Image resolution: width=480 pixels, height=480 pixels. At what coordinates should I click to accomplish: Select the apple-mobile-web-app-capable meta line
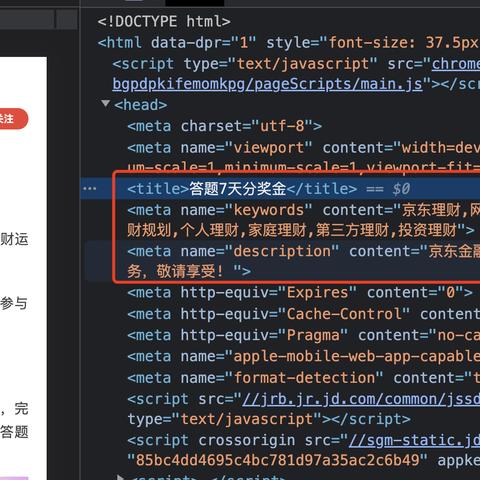pos(303,357)
